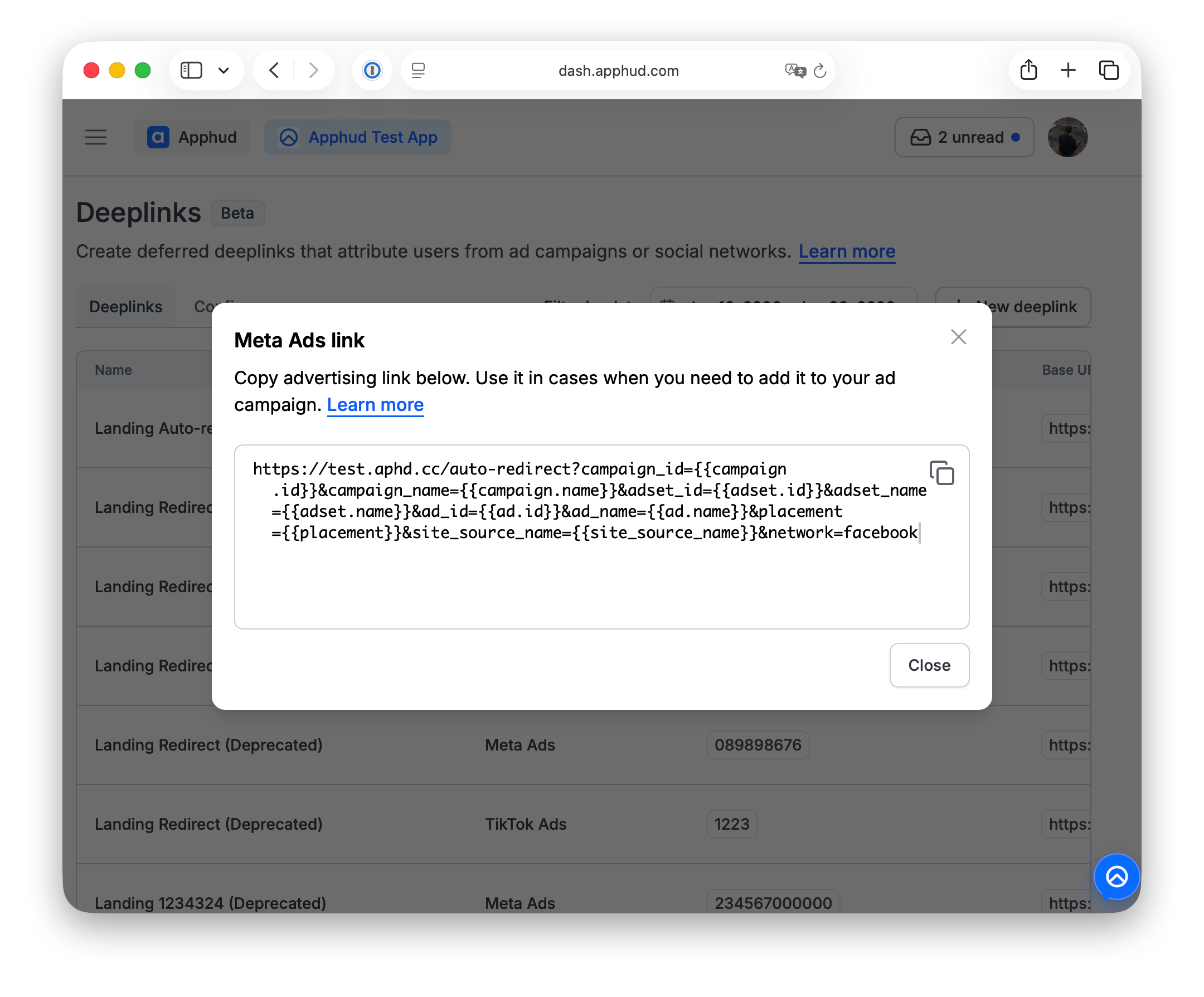Click the 089898676 value cell
This screenshot has width=1204, height=997.
point(758,744)
